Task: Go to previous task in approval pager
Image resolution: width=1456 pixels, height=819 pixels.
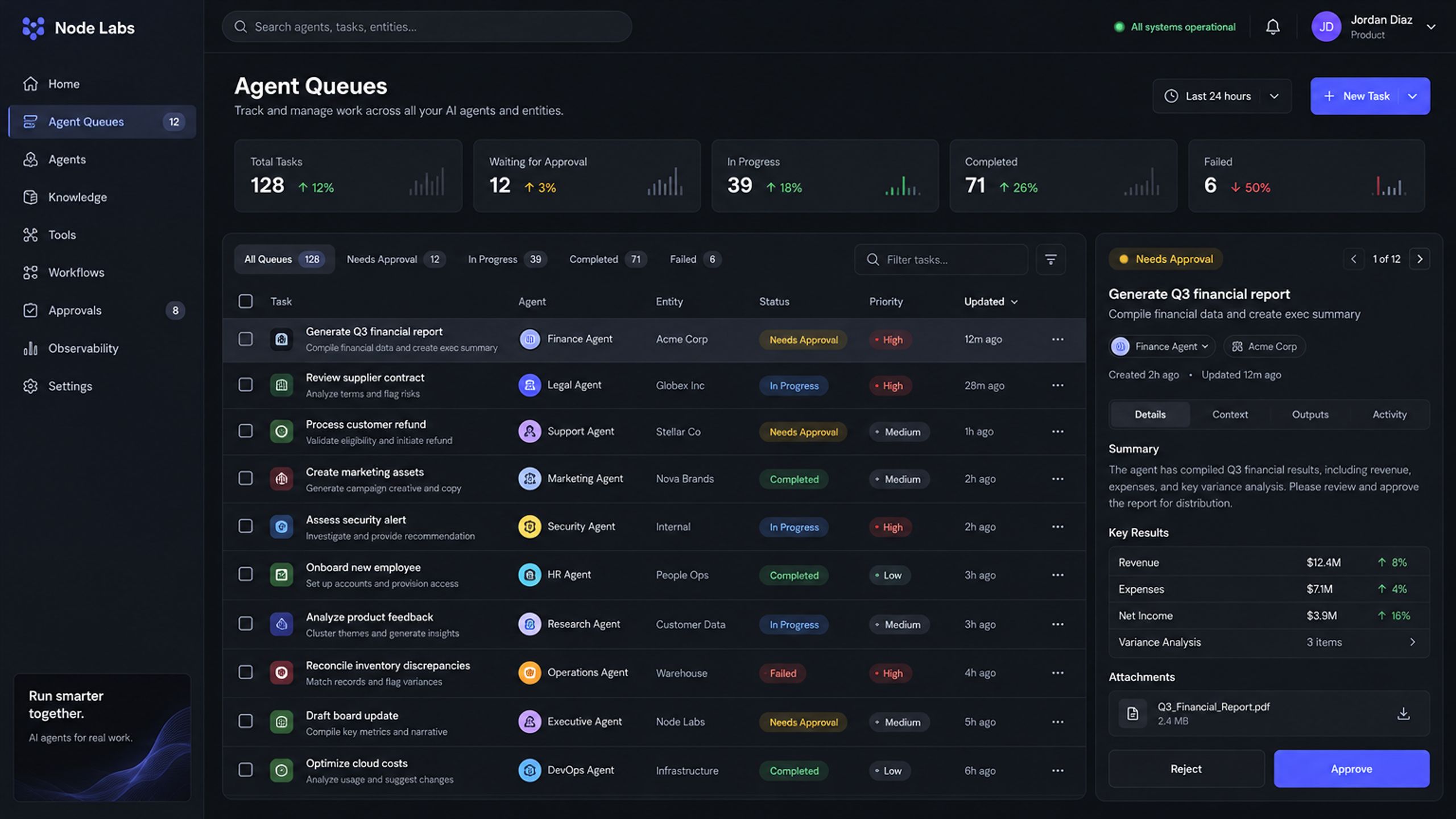Action: pos(1354,259)
